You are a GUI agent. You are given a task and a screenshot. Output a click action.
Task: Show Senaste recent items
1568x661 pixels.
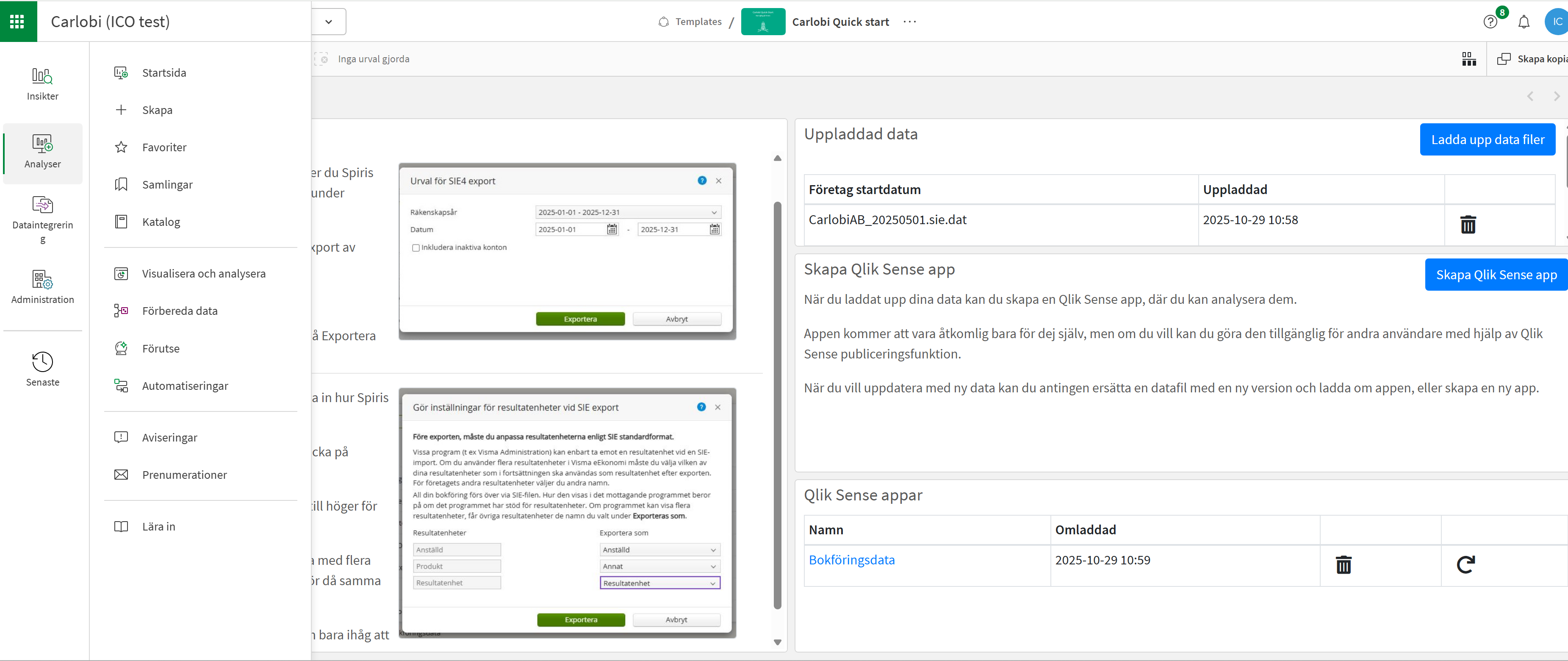[43, 368]
